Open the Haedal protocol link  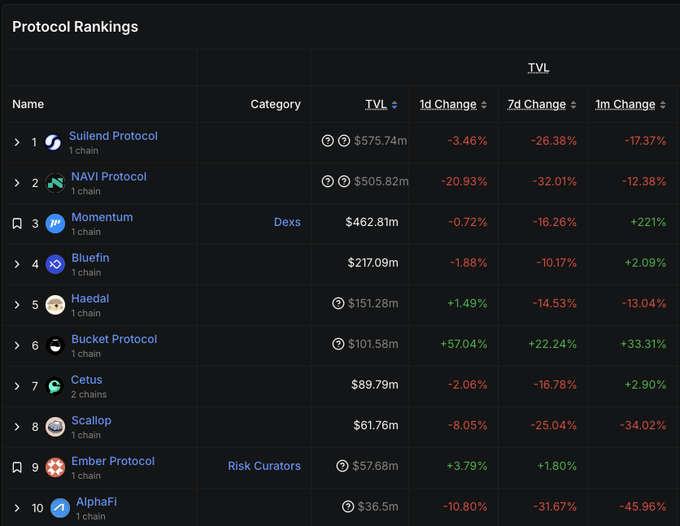tap(90, 298)
